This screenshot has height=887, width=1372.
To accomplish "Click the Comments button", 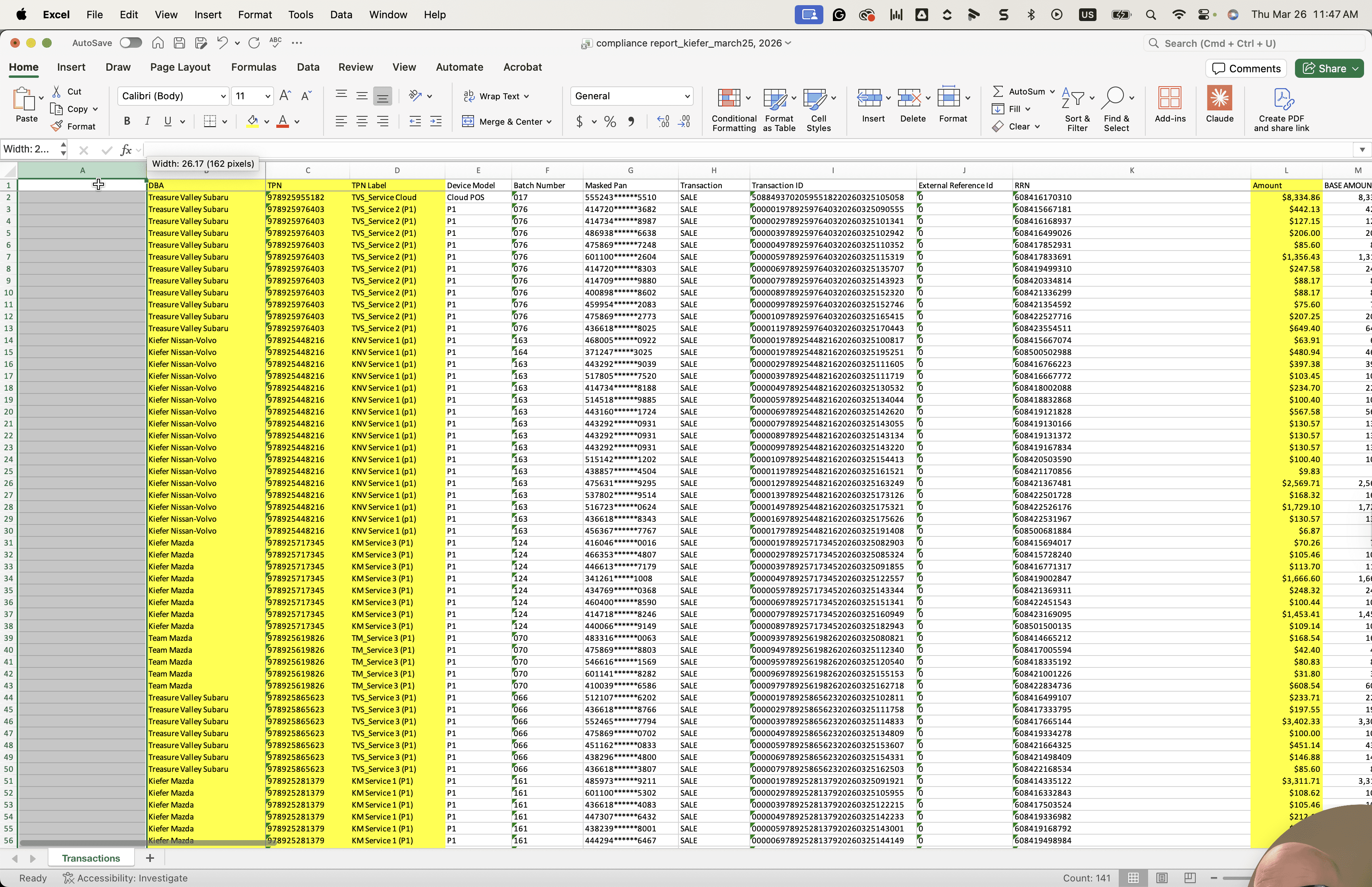I will coord(1247,68).
